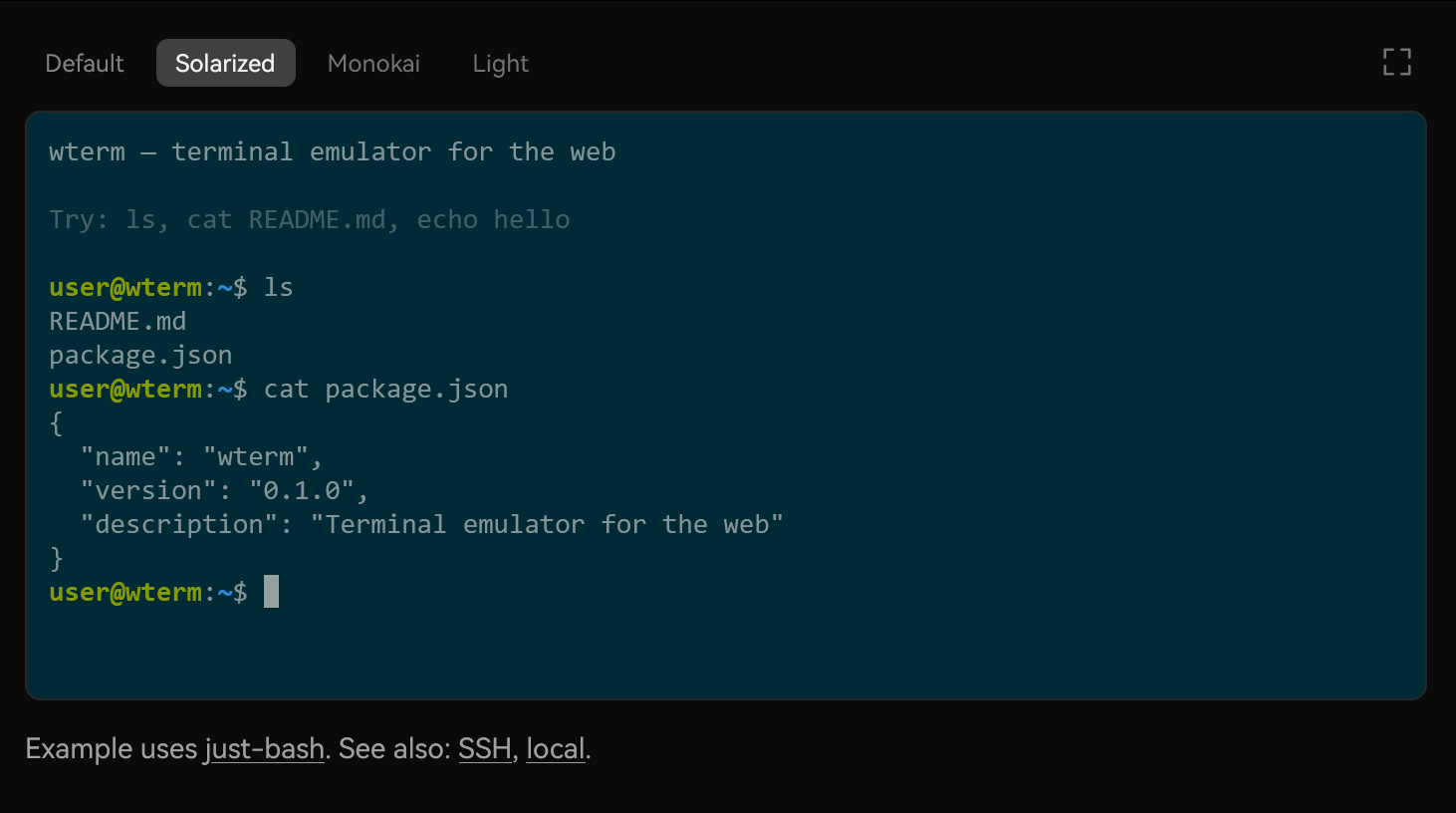Click the terminal cursor block

[x=270, y=591]
